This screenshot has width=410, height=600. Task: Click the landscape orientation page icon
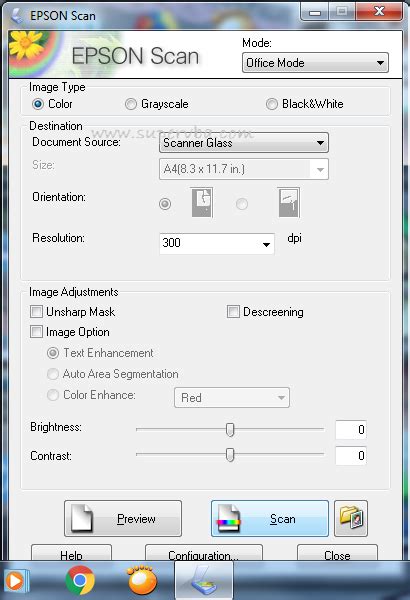288,202
